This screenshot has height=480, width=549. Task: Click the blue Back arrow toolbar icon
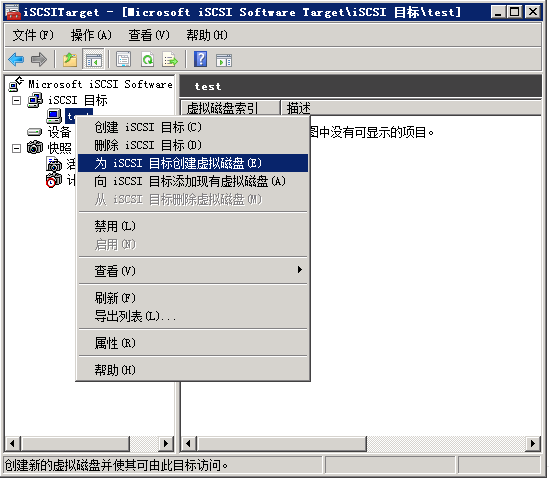coord(16,60)
